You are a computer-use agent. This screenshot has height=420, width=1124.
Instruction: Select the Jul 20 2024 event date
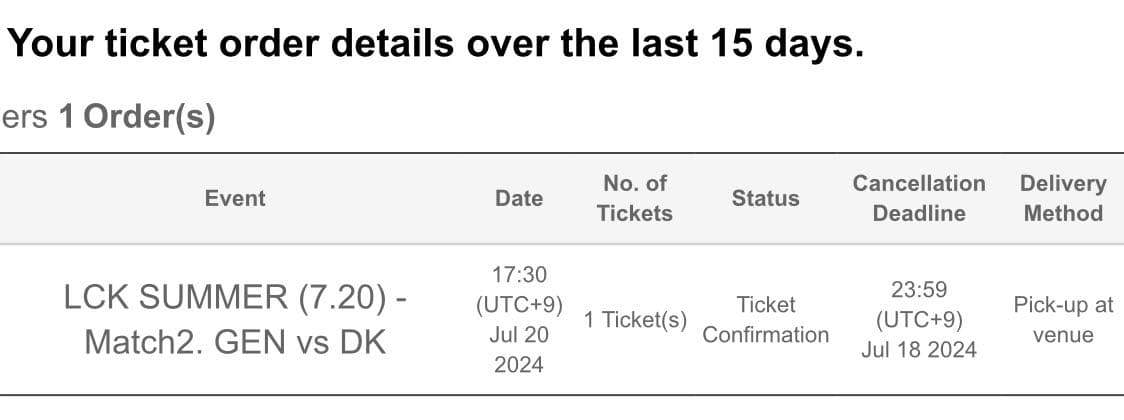coord(519,350)
